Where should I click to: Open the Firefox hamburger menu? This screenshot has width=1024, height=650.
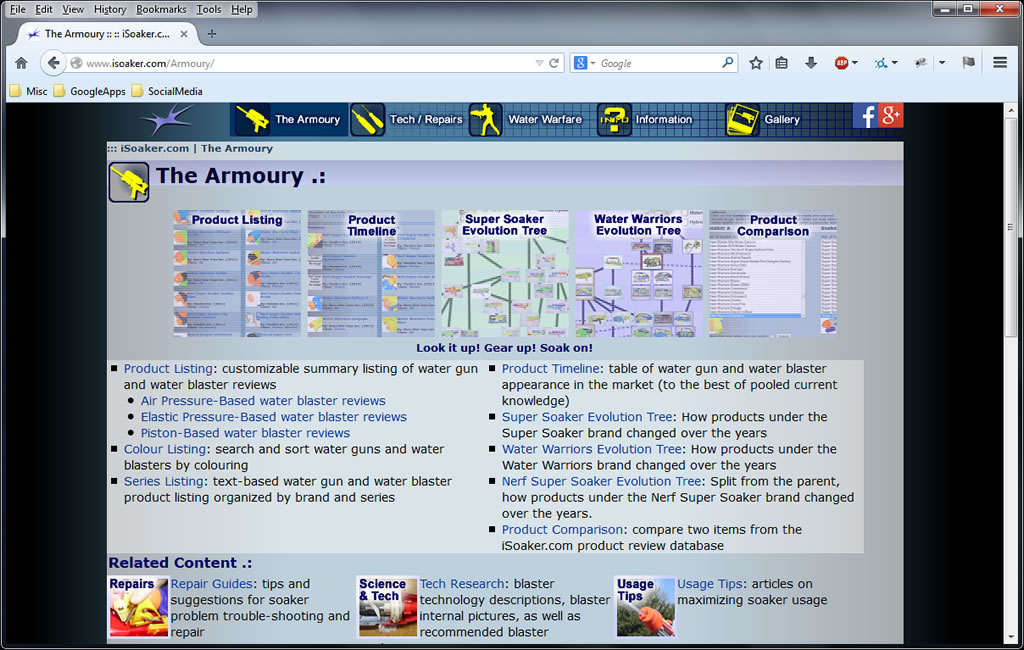click(x=1000, y=63)
